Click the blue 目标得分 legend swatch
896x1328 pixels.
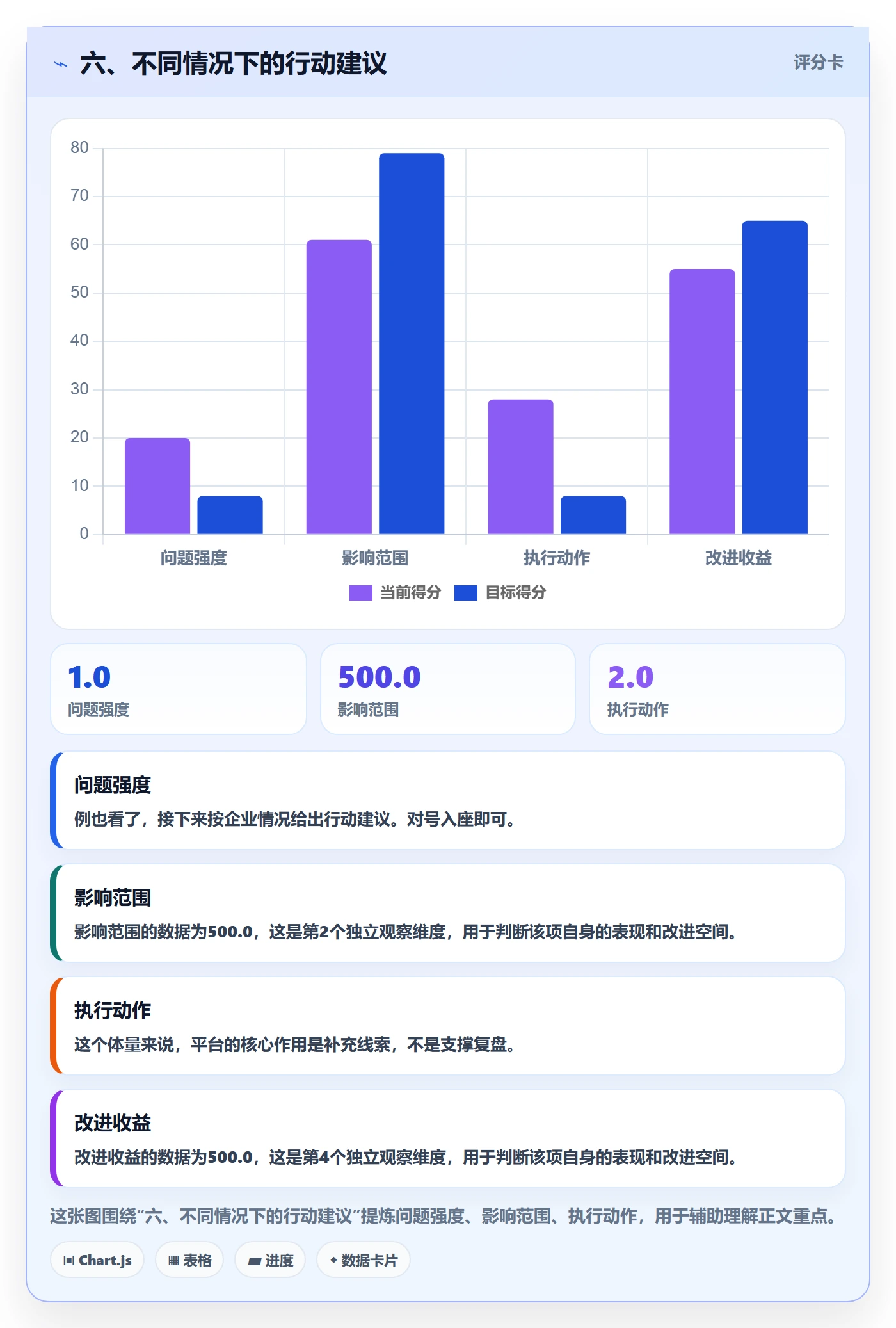tap(466, 593)
